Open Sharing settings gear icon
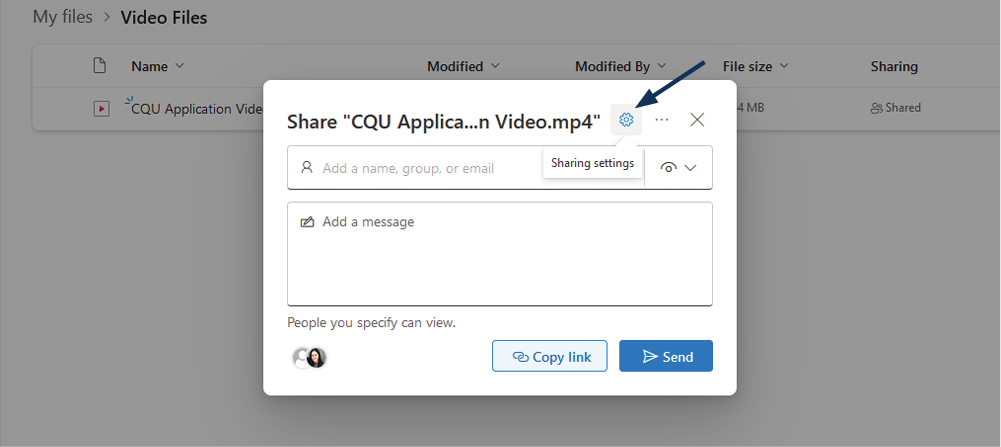 click(x=626, y=120)
